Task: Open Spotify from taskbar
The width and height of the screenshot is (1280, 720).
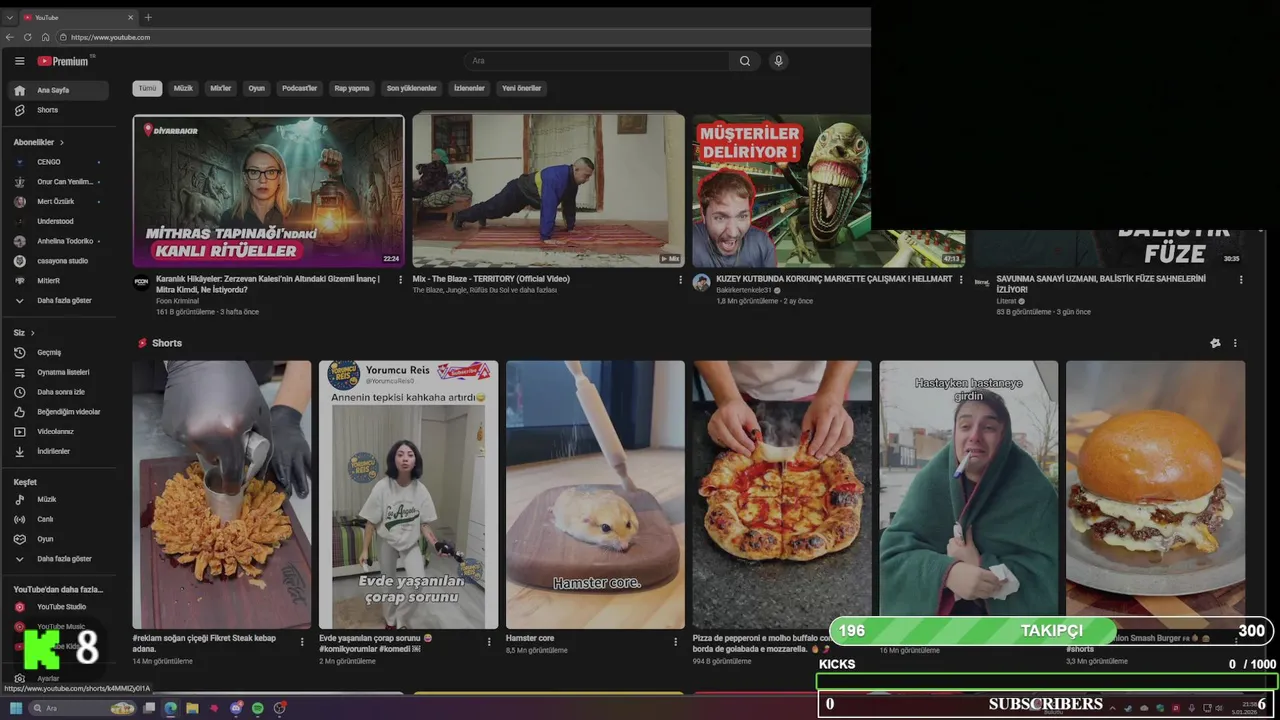Action: click(258, 708)
